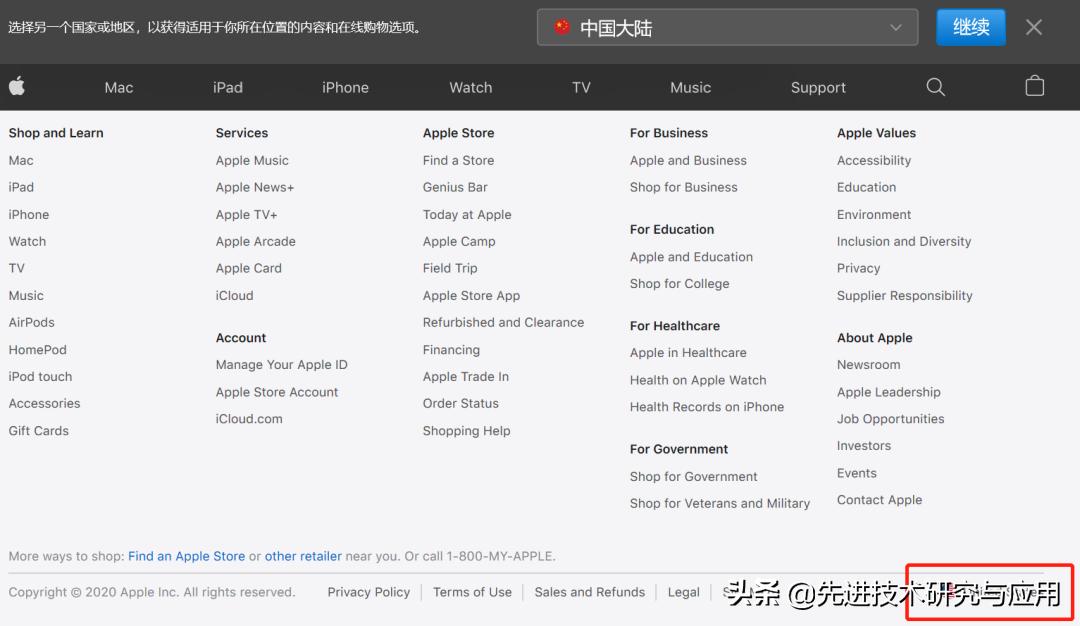Open Shop for College link
Viewport: 1080px width, 626px height.
tap(679, 284)
